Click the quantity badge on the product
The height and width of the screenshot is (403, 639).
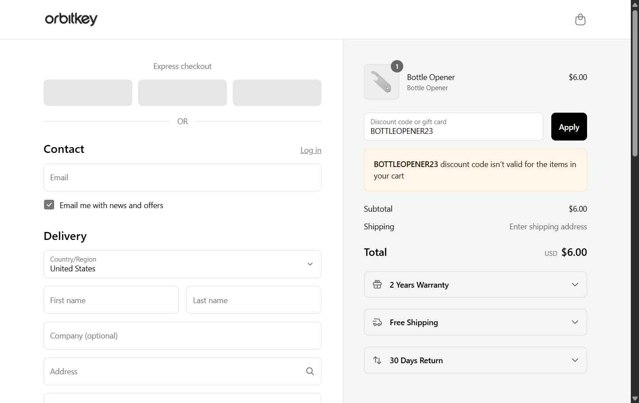click(x=397, y=66)
